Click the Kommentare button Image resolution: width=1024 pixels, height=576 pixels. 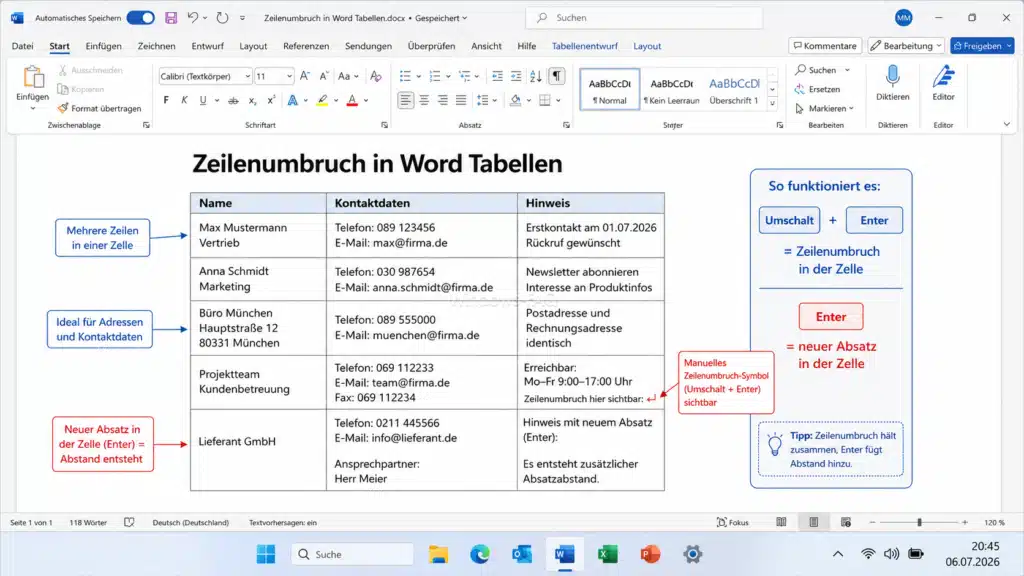825,46
